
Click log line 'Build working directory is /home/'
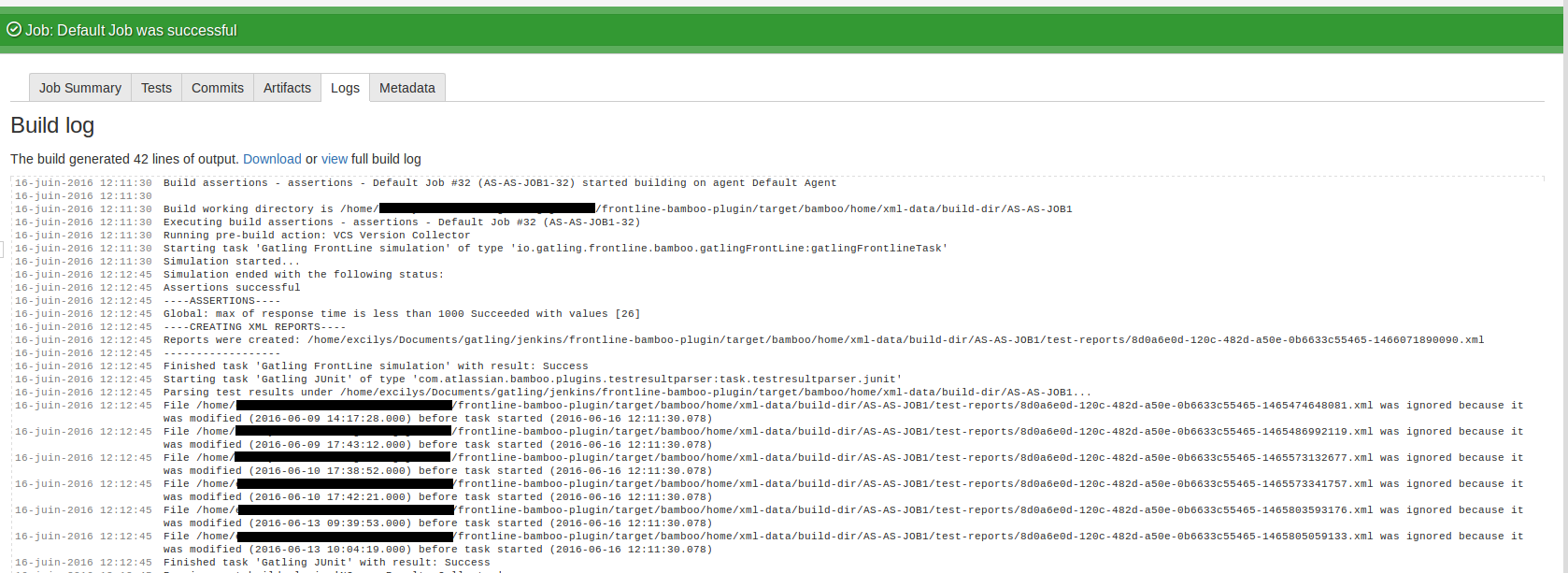pos(618,209)
